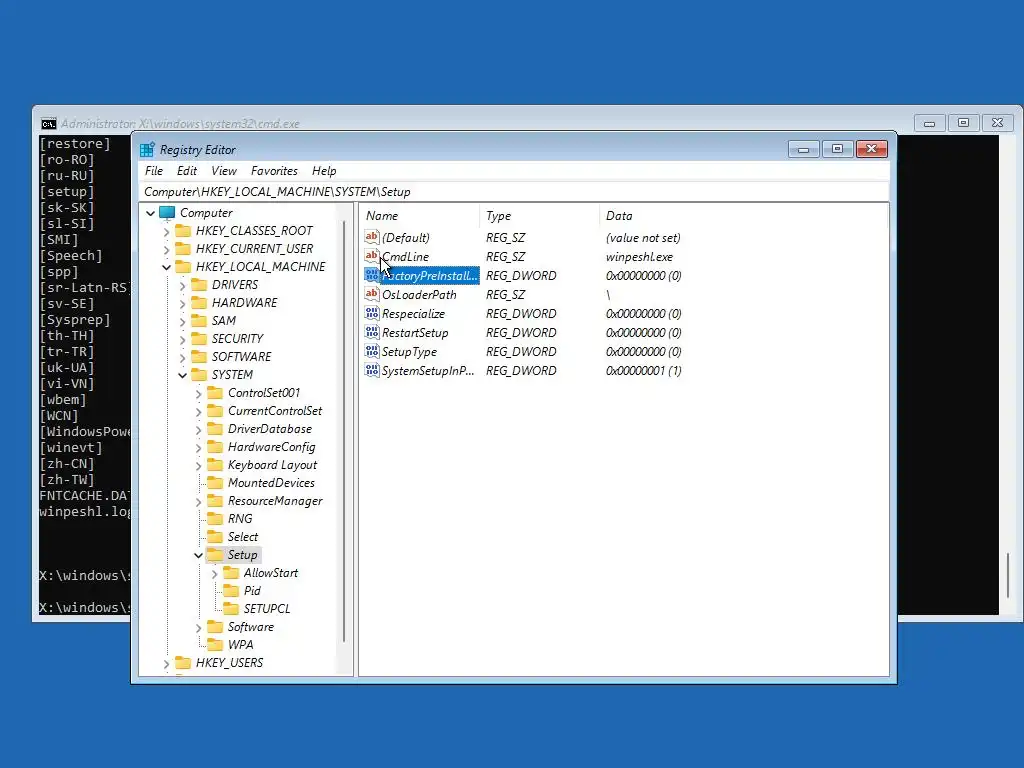Image resolution: width=1024 pixels, height=768 pixels.
Task: Click the registry address bar path field
Action: (514, 192)
